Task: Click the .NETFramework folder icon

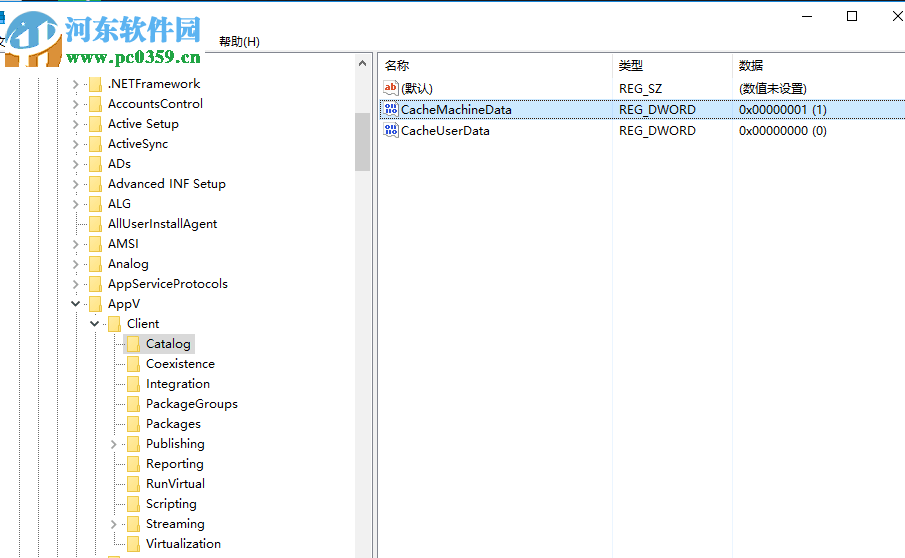Action: coord(96,84)
